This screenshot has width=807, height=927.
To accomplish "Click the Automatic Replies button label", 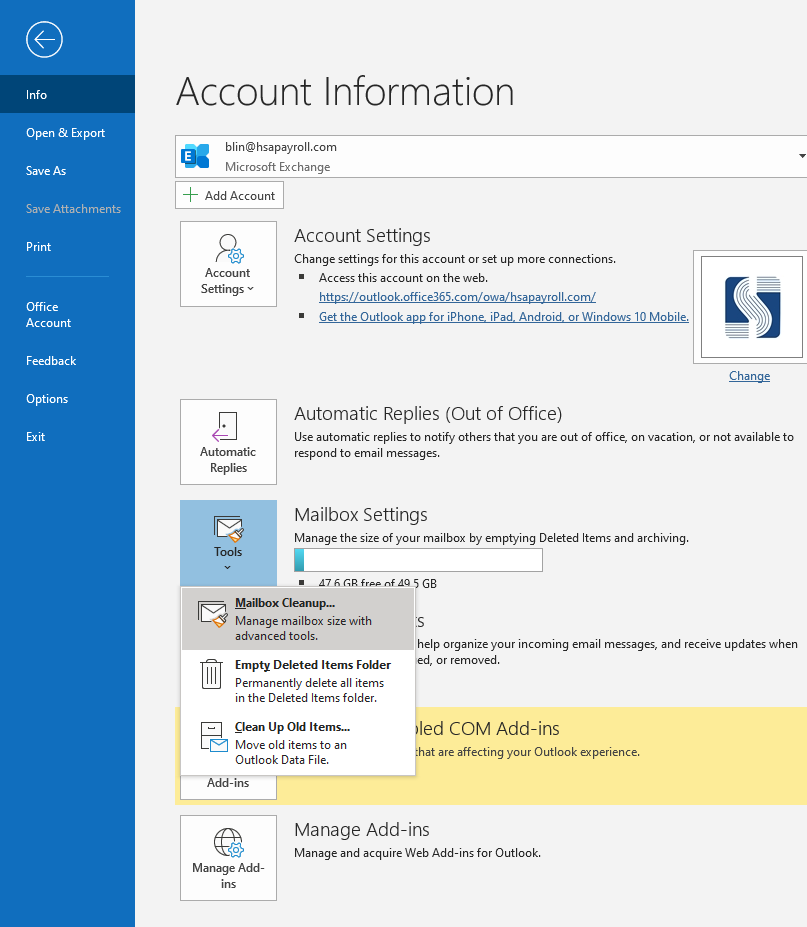I will [228, 459].
